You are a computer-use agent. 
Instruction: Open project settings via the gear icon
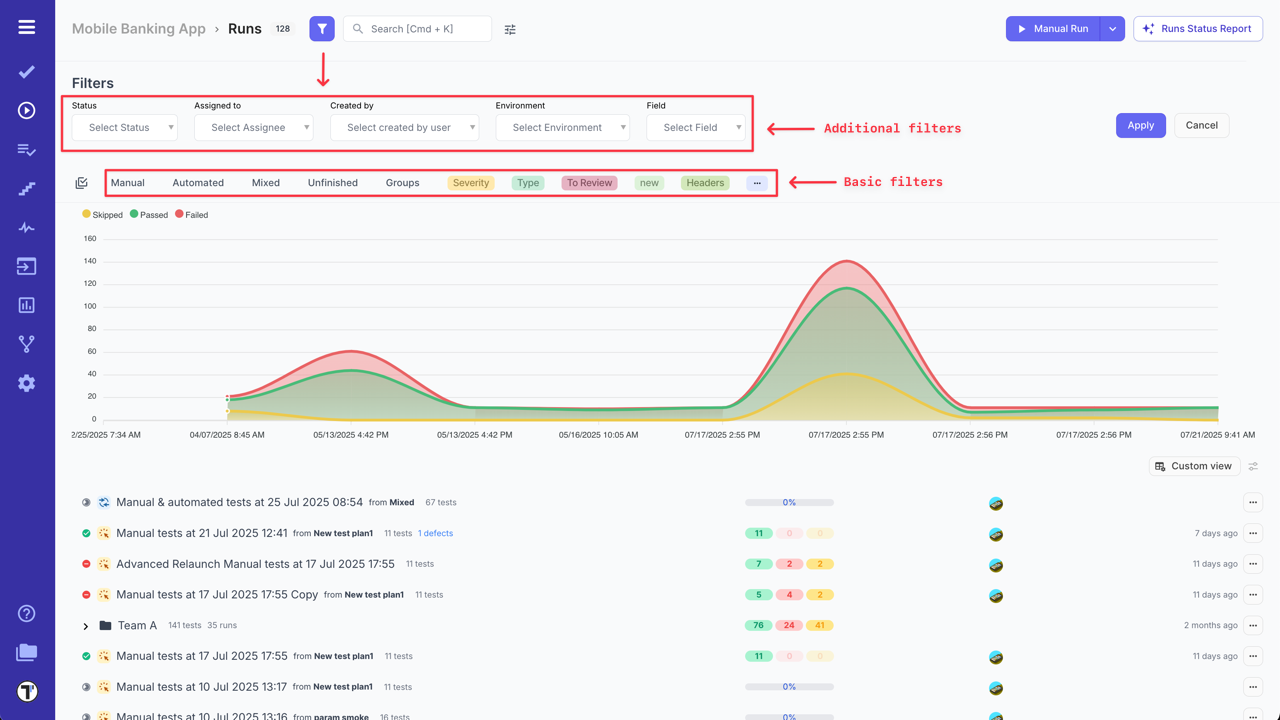[x=26, y=382]
